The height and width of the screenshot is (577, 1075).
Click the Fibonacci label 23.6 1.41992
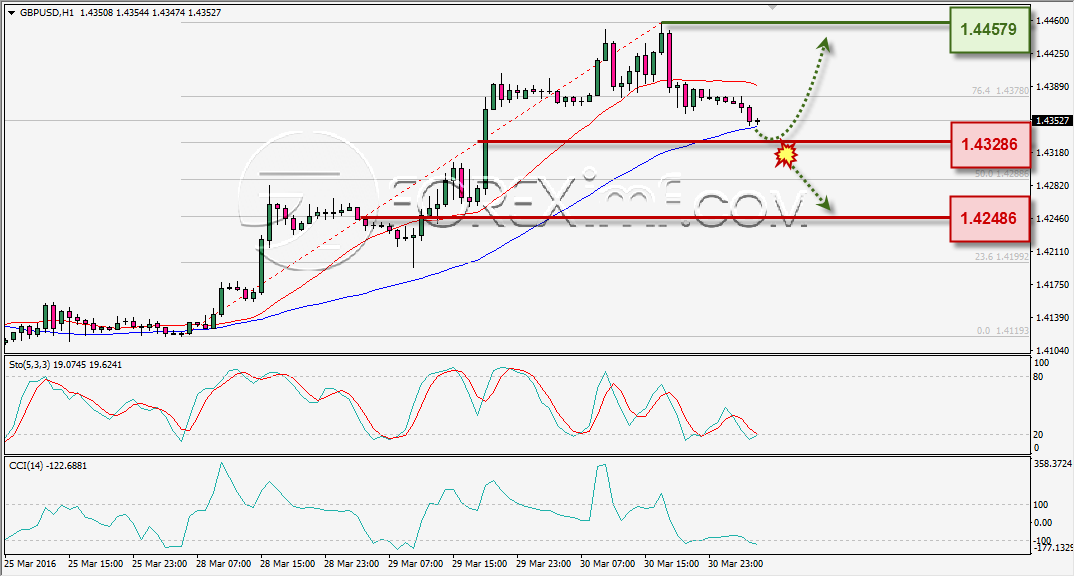(x=1002, y=257)
